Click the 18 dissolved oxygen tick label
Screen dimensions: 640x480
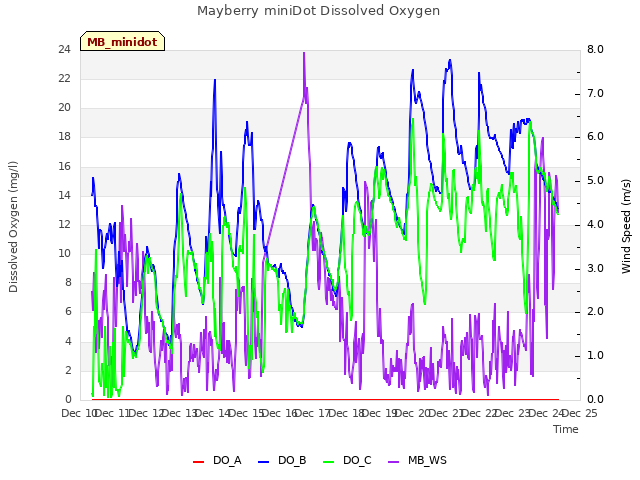coord(64,137)
